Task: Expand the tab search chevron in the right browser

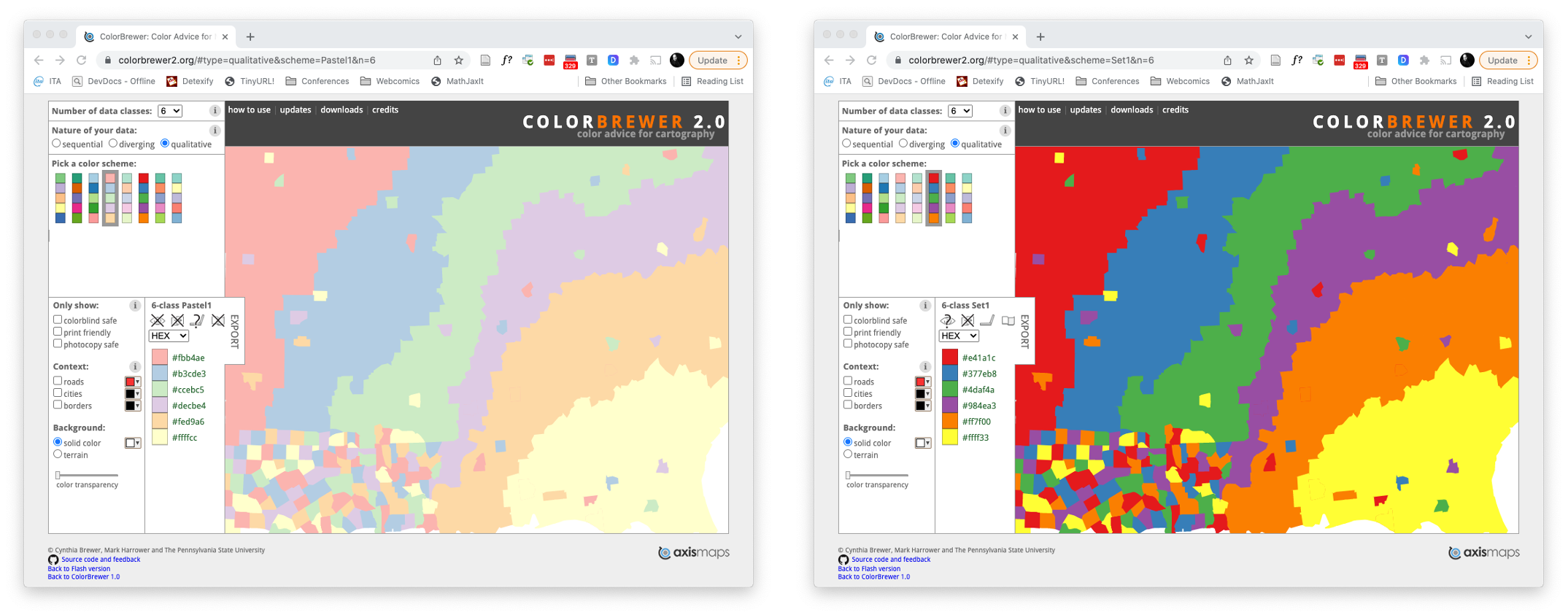Action: 1529,36
